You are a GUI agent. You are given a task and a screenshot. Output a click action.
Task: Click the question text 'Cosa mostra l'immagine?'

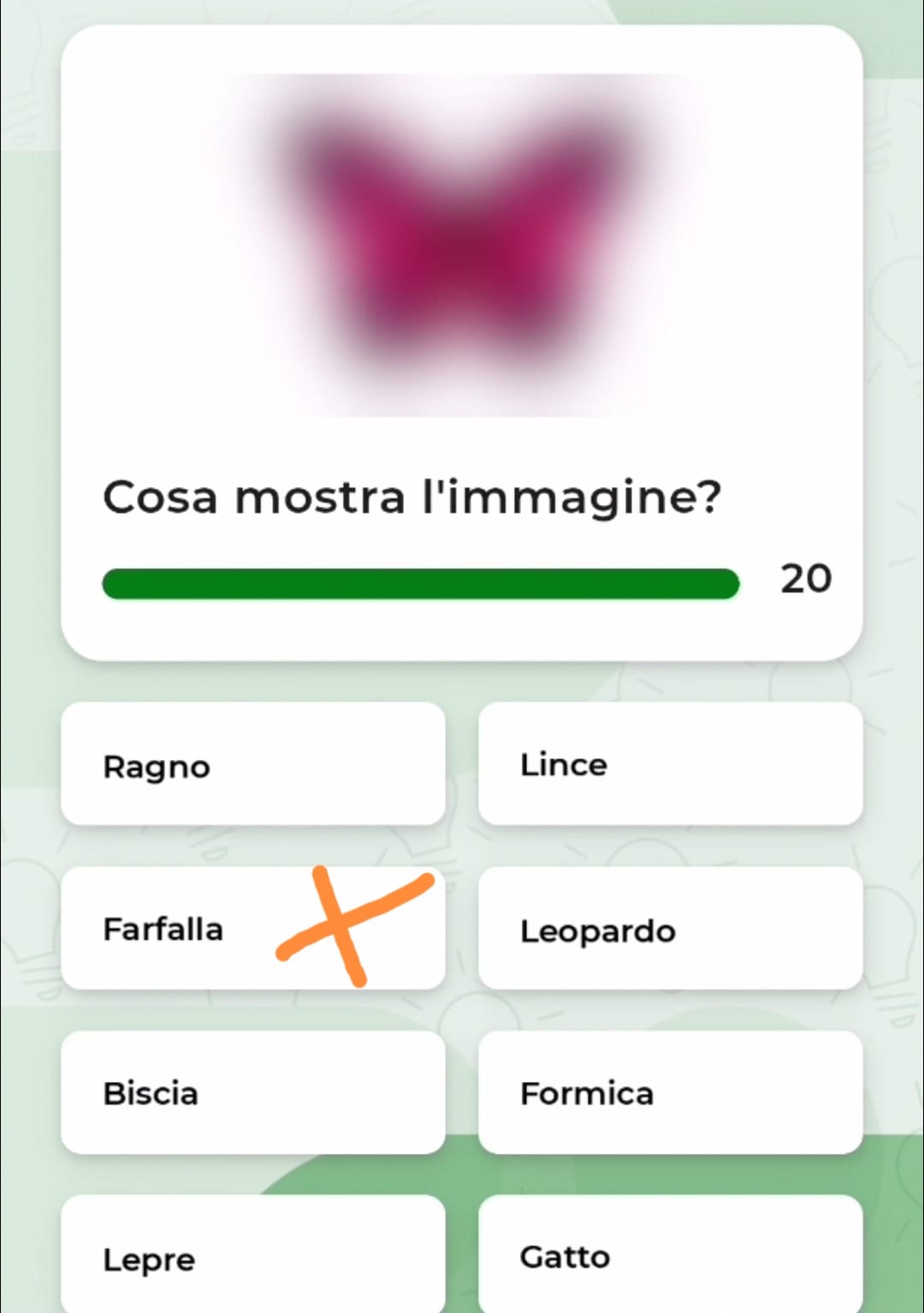coord(412,497)
